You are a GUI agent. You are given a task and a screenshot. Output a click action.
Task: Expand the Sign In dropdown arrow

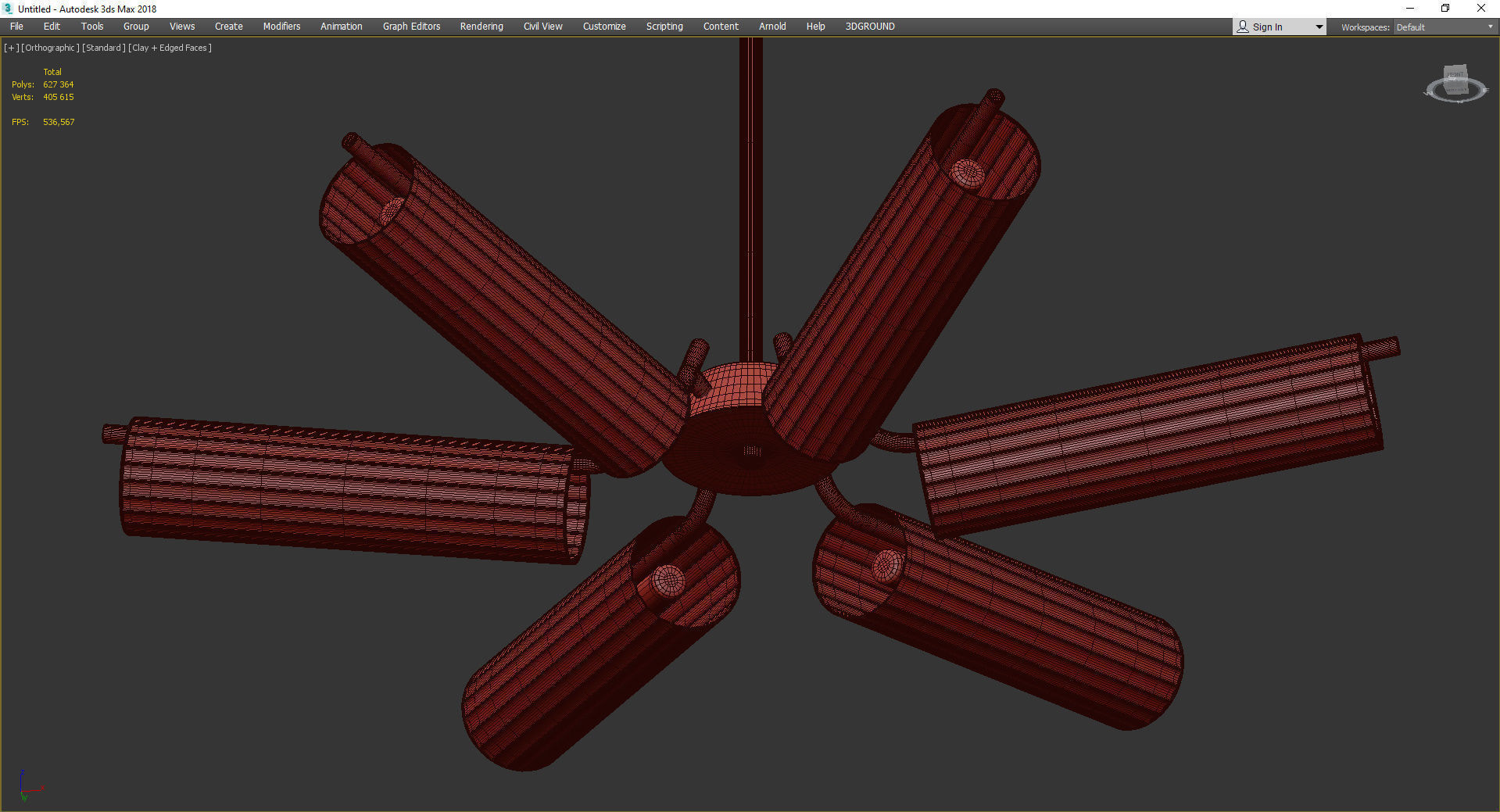point(1319,27)
